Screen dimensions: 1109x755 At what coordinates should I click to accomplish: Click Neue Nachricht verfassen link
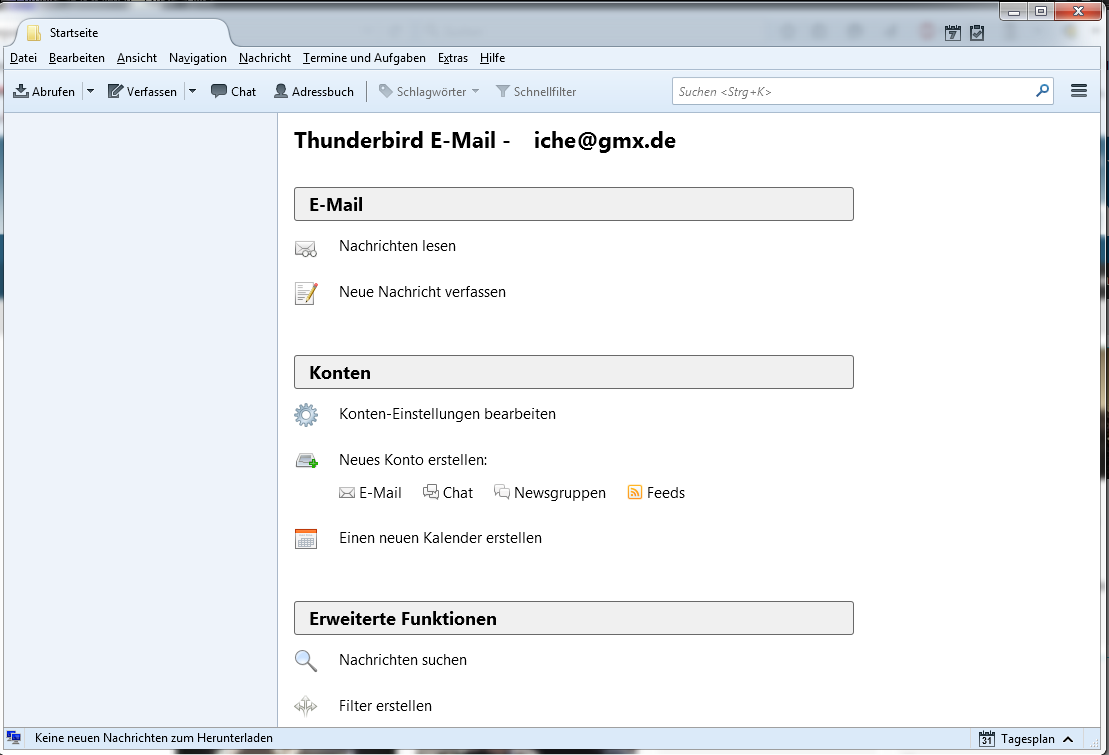[x=422, y=292]
